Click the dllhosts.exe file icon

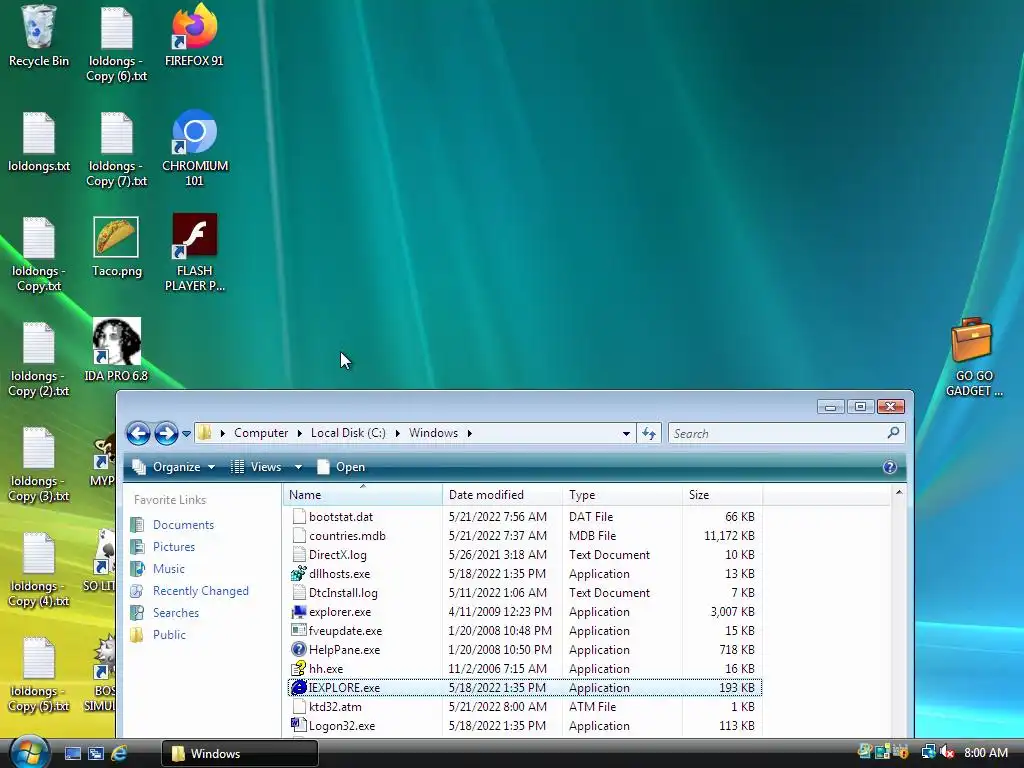click(x=298, y=574)
